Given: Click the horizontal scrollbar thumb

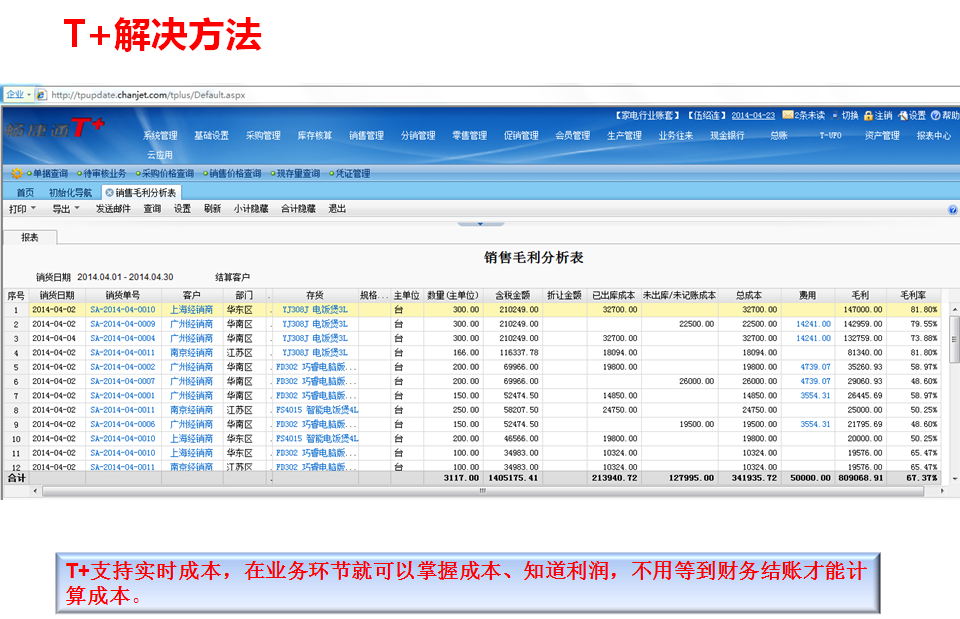Looking at the screenshot, I should coord(482,491).
